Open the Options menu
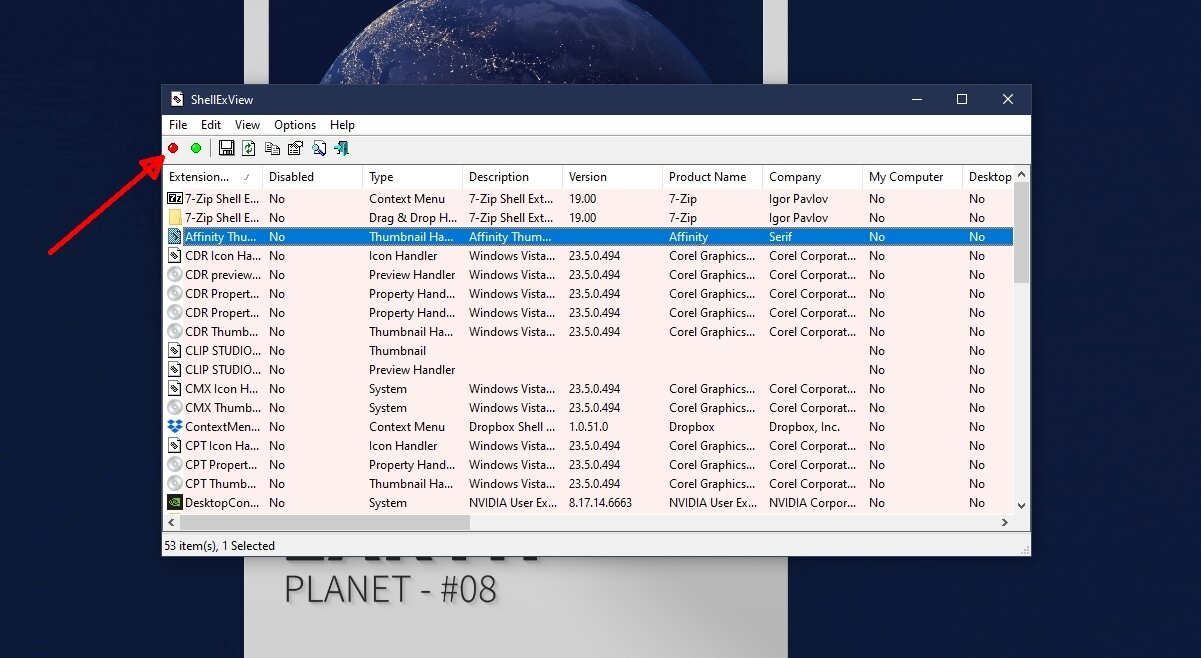The height and width of the screenshot is (658, 1201). [295, 125]
